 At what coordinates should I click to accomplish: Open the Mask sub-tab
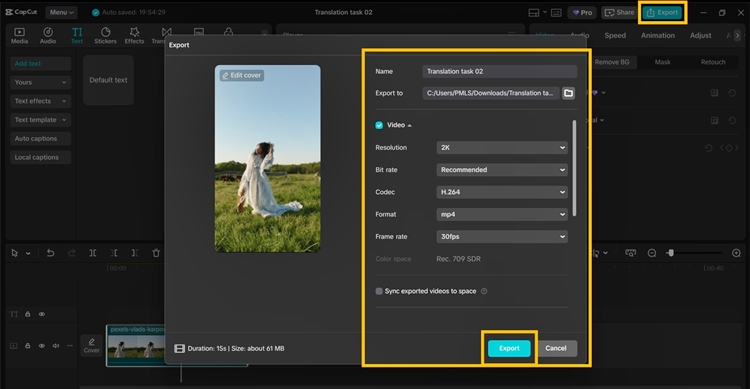(662, 62)
